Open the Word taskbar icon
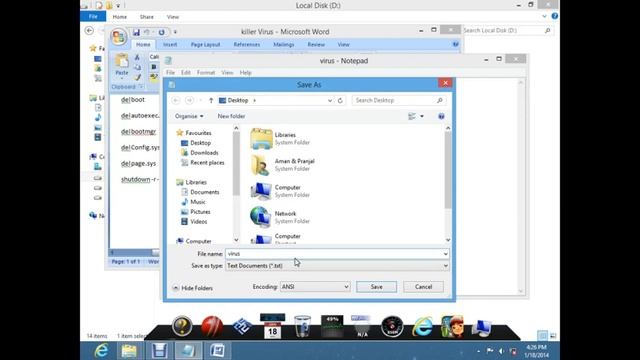The image size is (640, 360). (x=217, y=351)
